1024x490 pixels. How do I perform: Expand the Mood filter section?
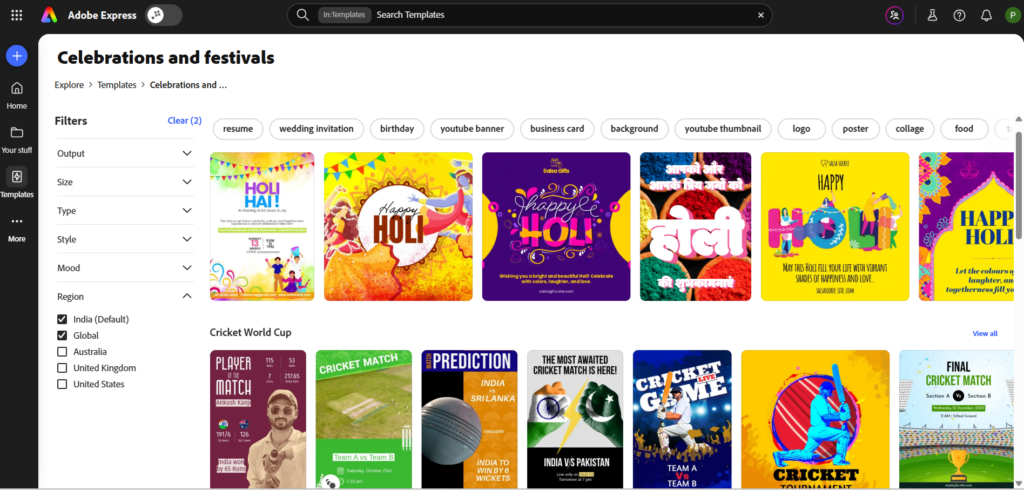tap(187, 268)
